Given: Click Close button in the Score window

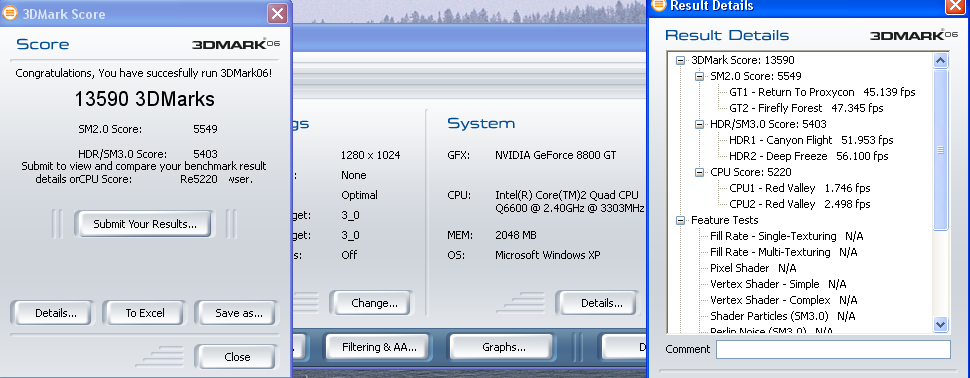Looking at the screenshot, I should pyautogui.click(x=237, y=357).
